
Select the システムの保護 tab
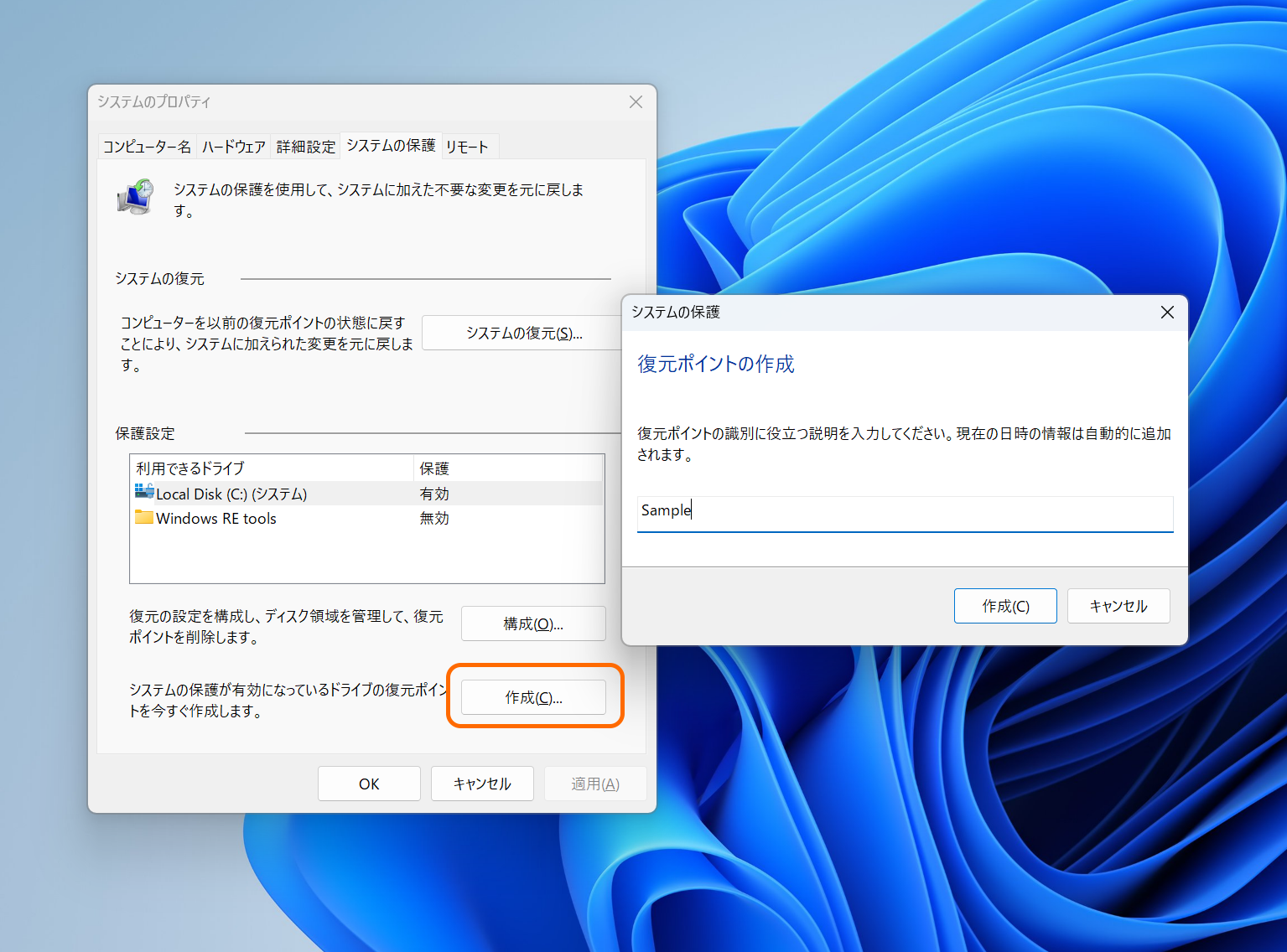click(x=390, y=145)
